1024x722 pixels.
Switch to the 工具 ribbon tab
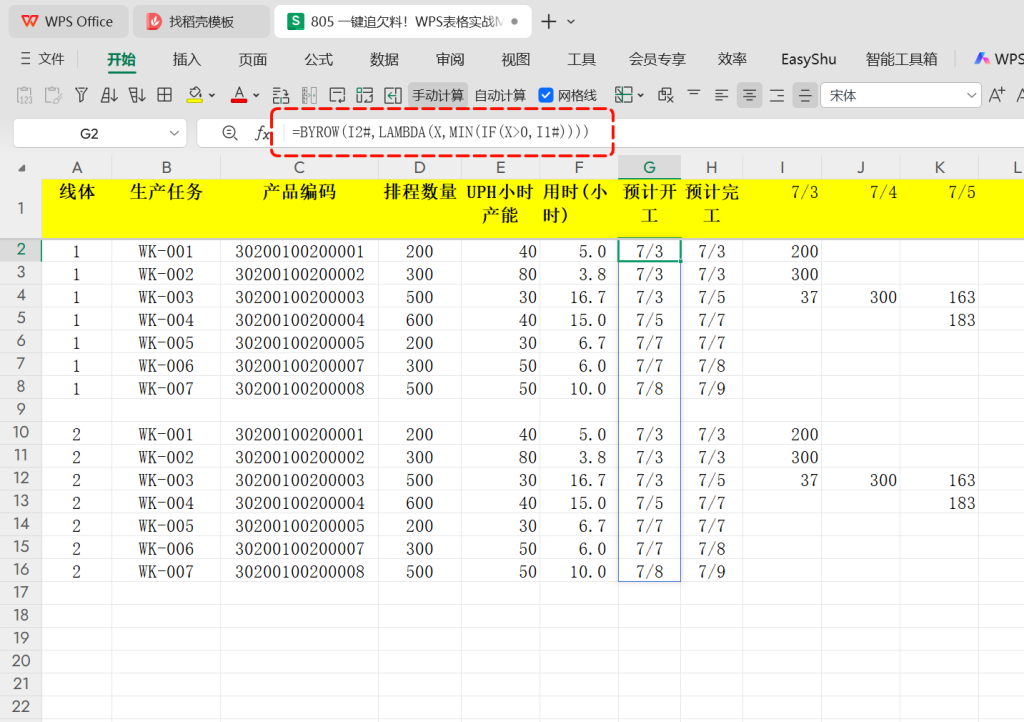pos(581,59)
